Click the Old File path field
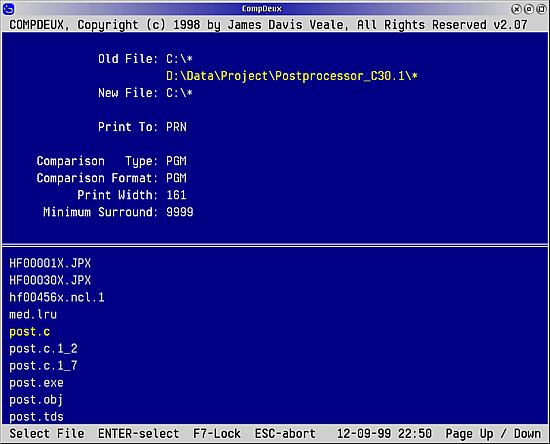 pos(179,59)
